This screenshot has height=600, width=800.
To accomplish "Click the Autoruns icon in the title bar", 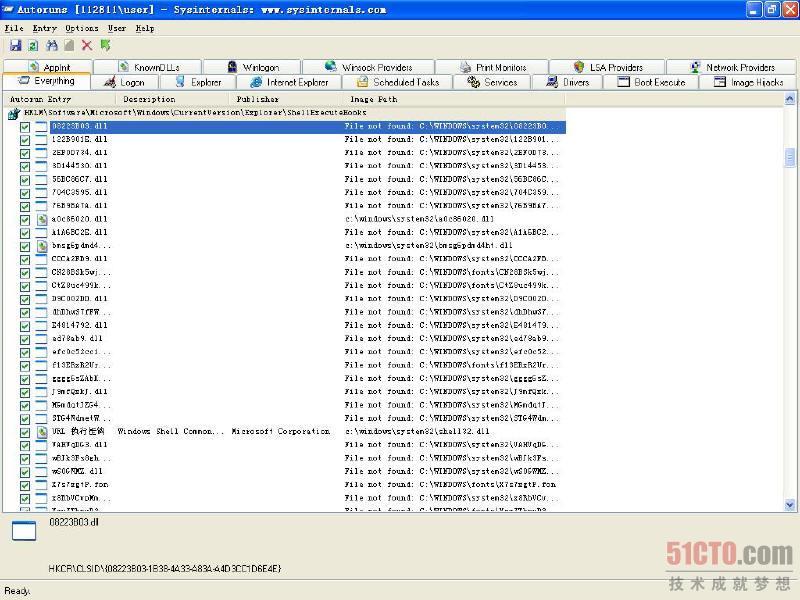I will pos(8,9).
